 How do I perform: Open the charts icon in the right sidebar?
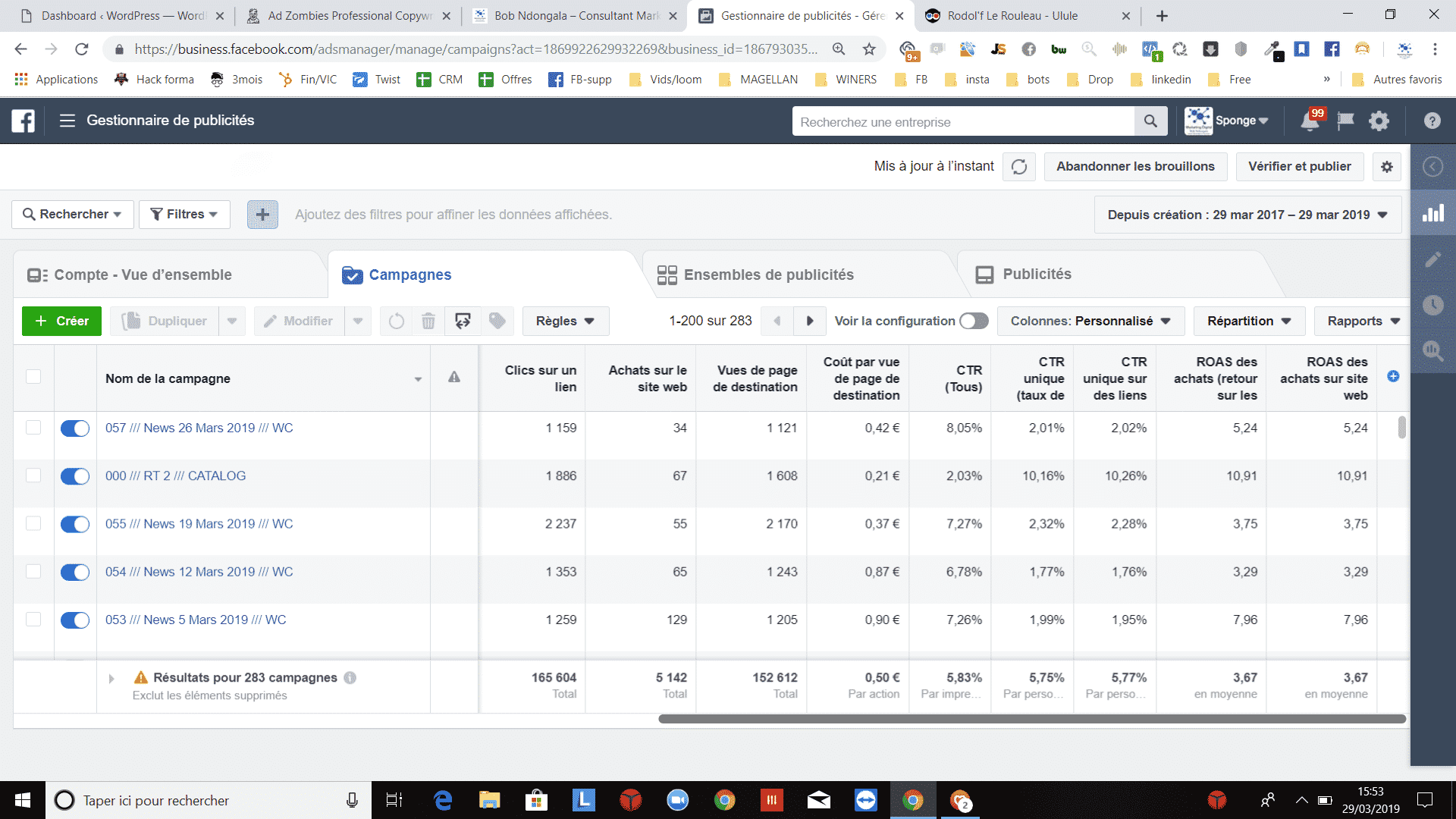coord(1432,214)
